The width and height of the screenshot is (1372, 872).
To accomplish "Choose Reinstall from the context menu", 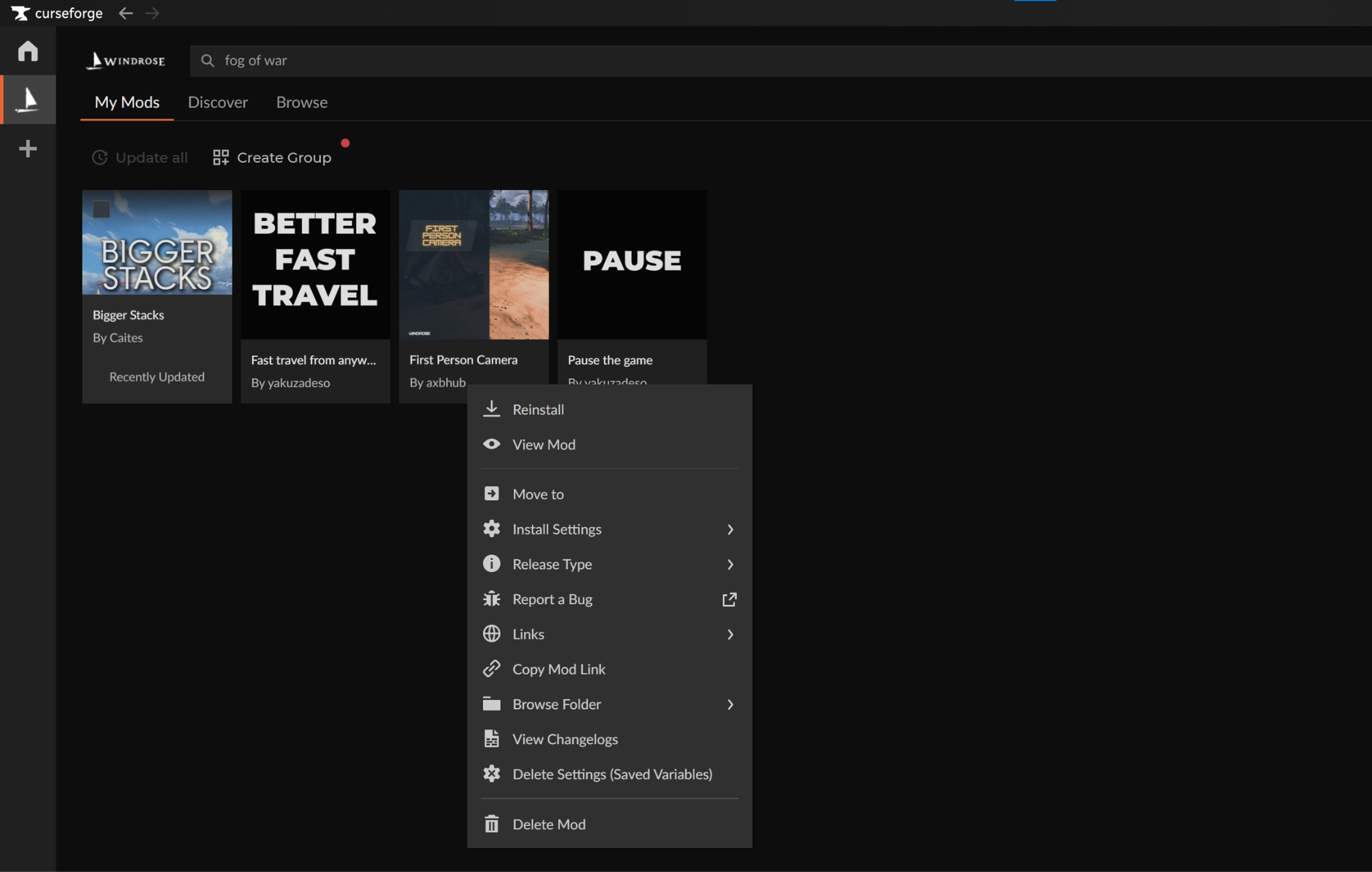I will point(609,410).
